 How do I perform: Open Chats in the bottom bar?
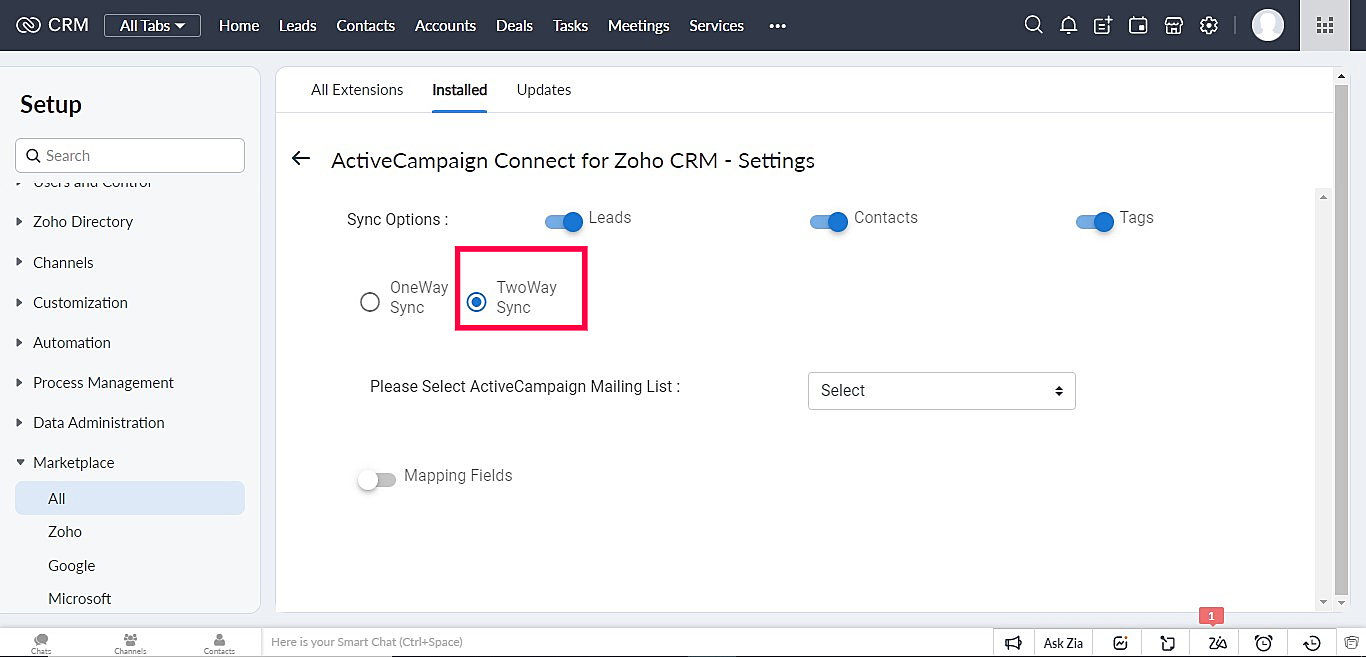[41, 643]
